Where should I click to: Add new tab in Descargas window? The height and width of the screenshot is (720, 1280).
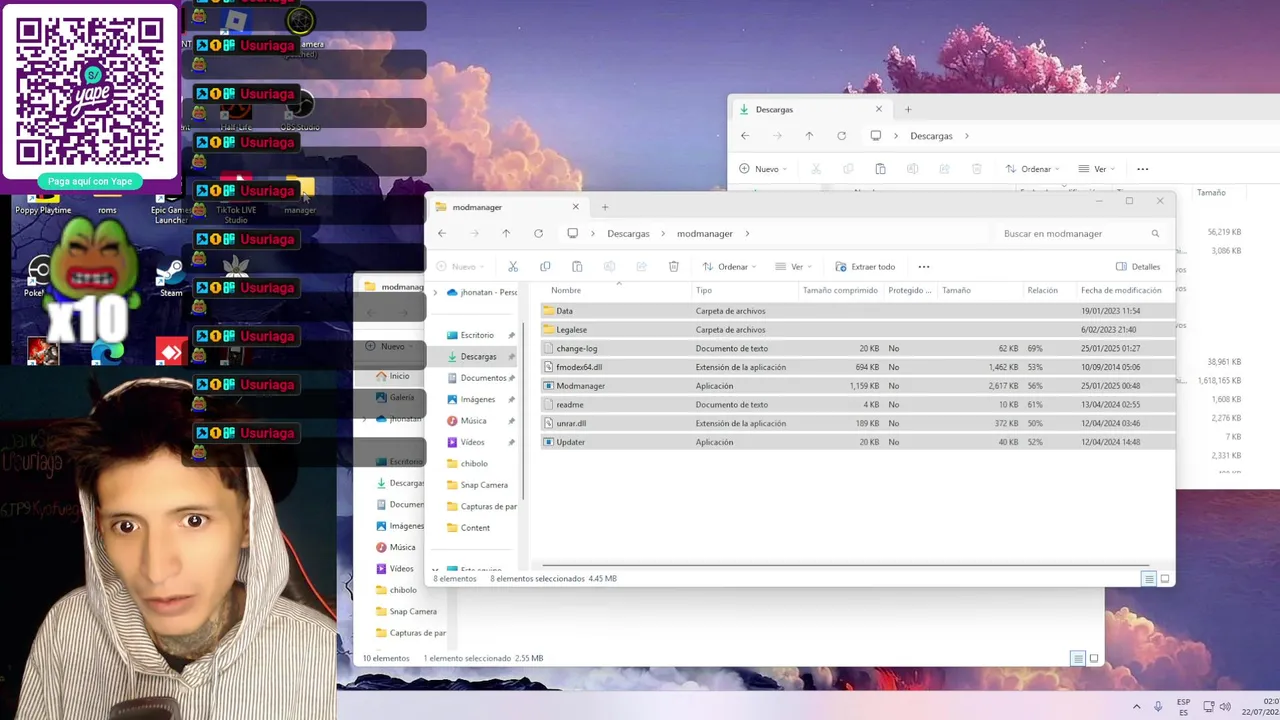point(908,109)
